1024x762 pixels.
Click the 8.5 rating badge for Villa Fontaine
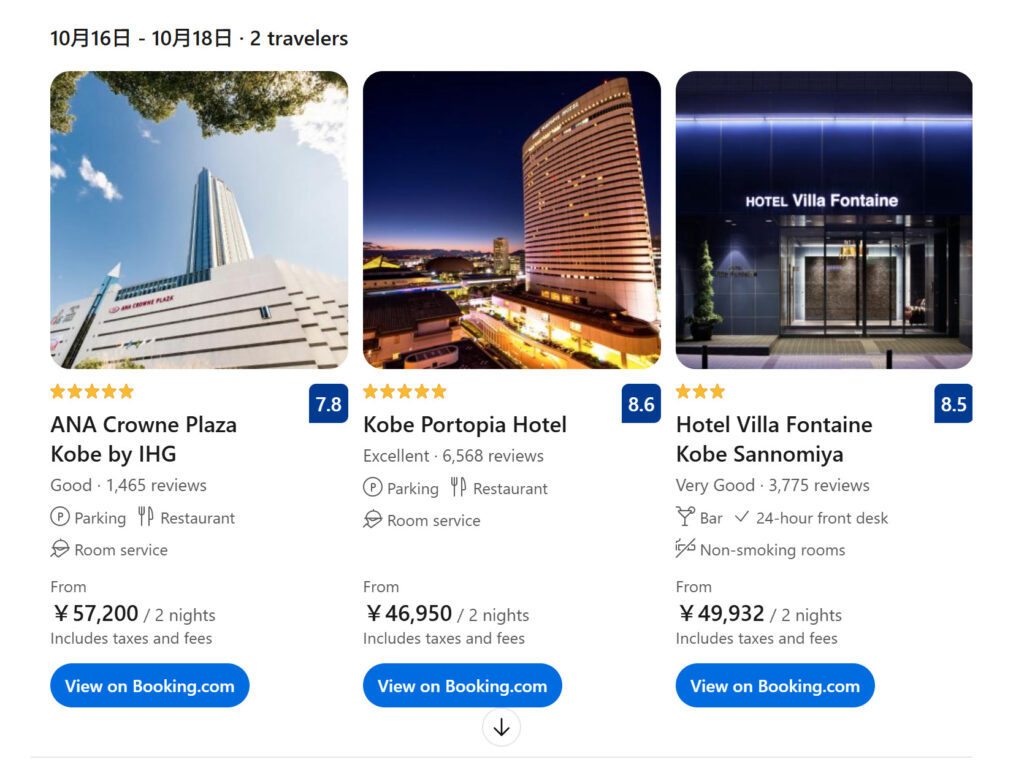953,404
